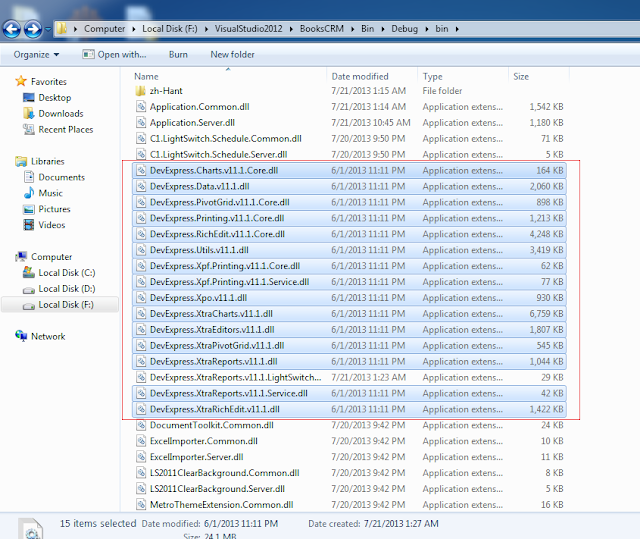This screenshot has width=640, height=539.
Task: Click the ExcelImporter.Server.dll file name
Action: point(196,457)
